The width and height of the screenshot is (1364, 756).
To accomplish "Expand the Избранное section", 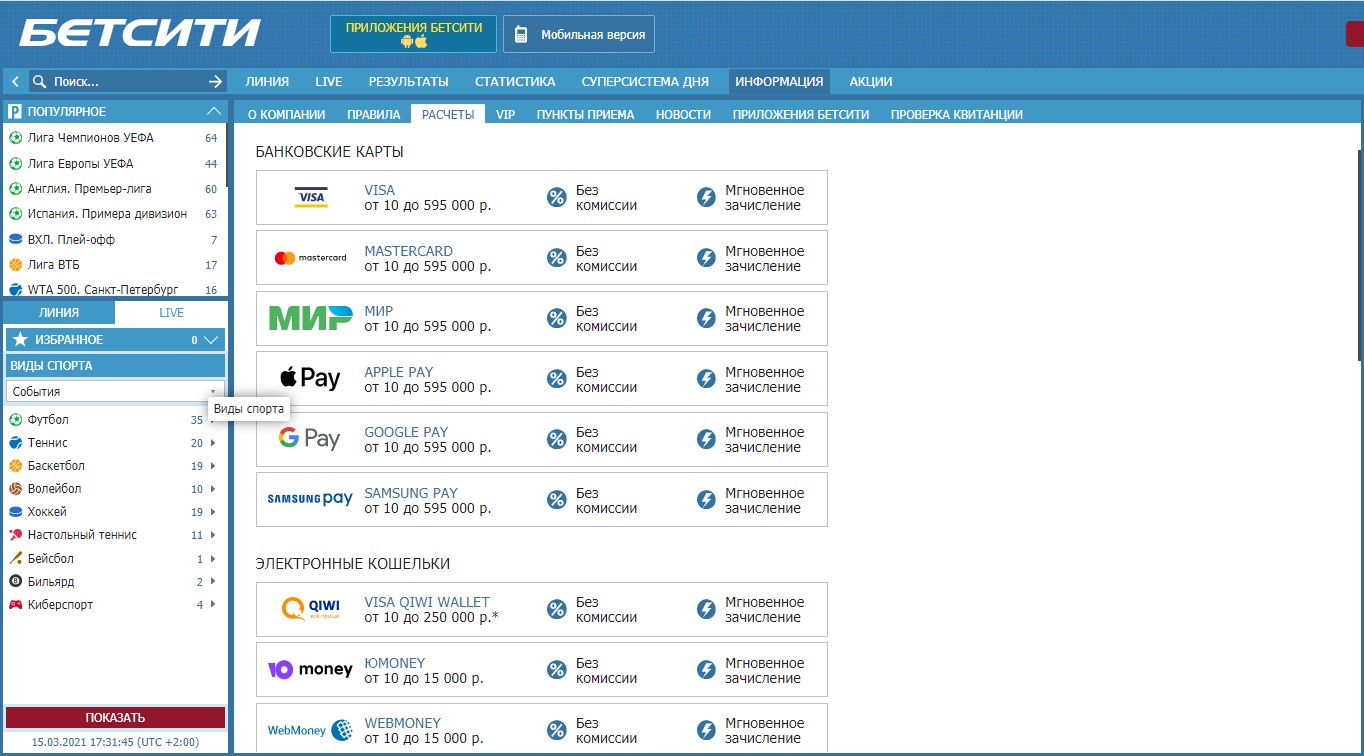I will (x=210, y=340).
